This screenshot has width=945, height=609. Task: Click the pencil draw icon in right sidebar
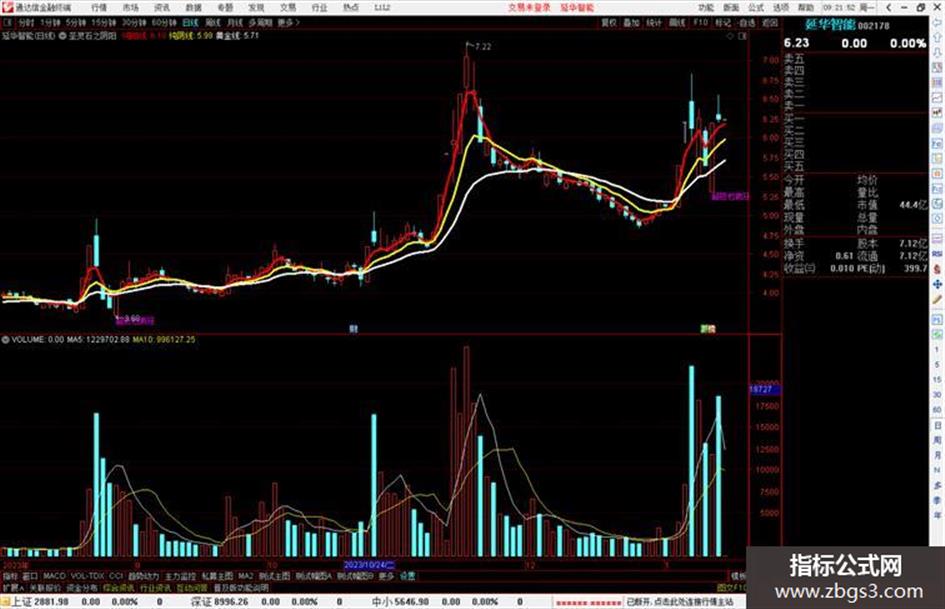point(937,299)
